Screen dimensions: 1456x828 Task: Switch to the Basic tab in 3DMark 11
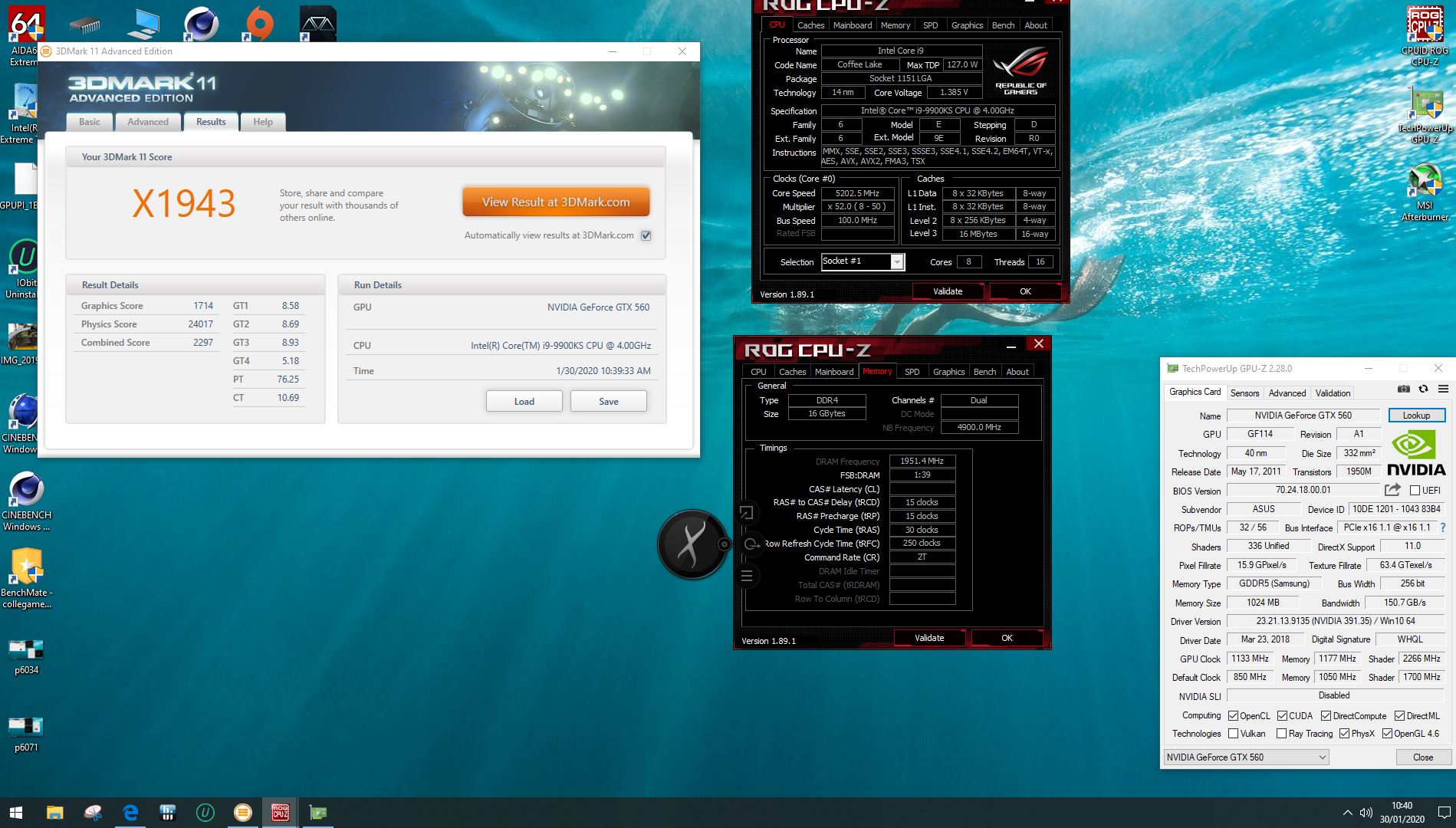90,122
